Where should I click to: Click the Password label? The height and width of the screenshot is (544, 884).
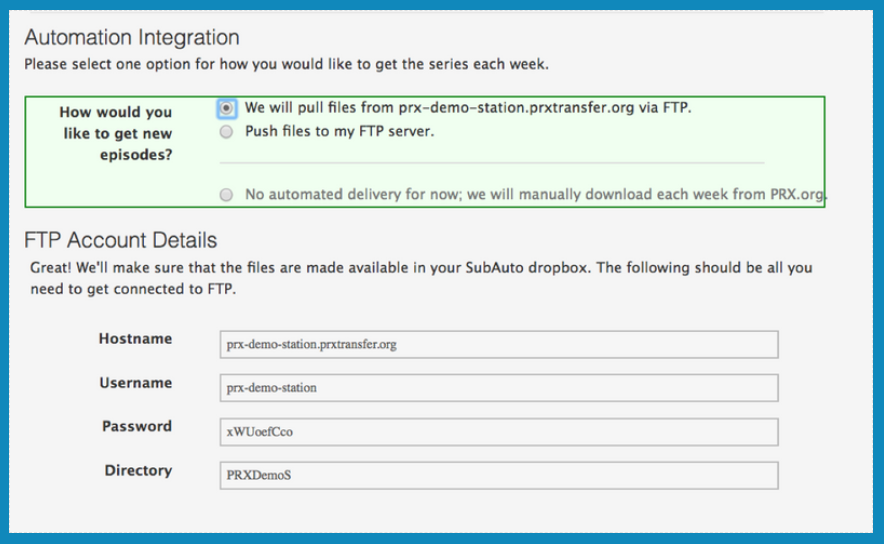137,426
